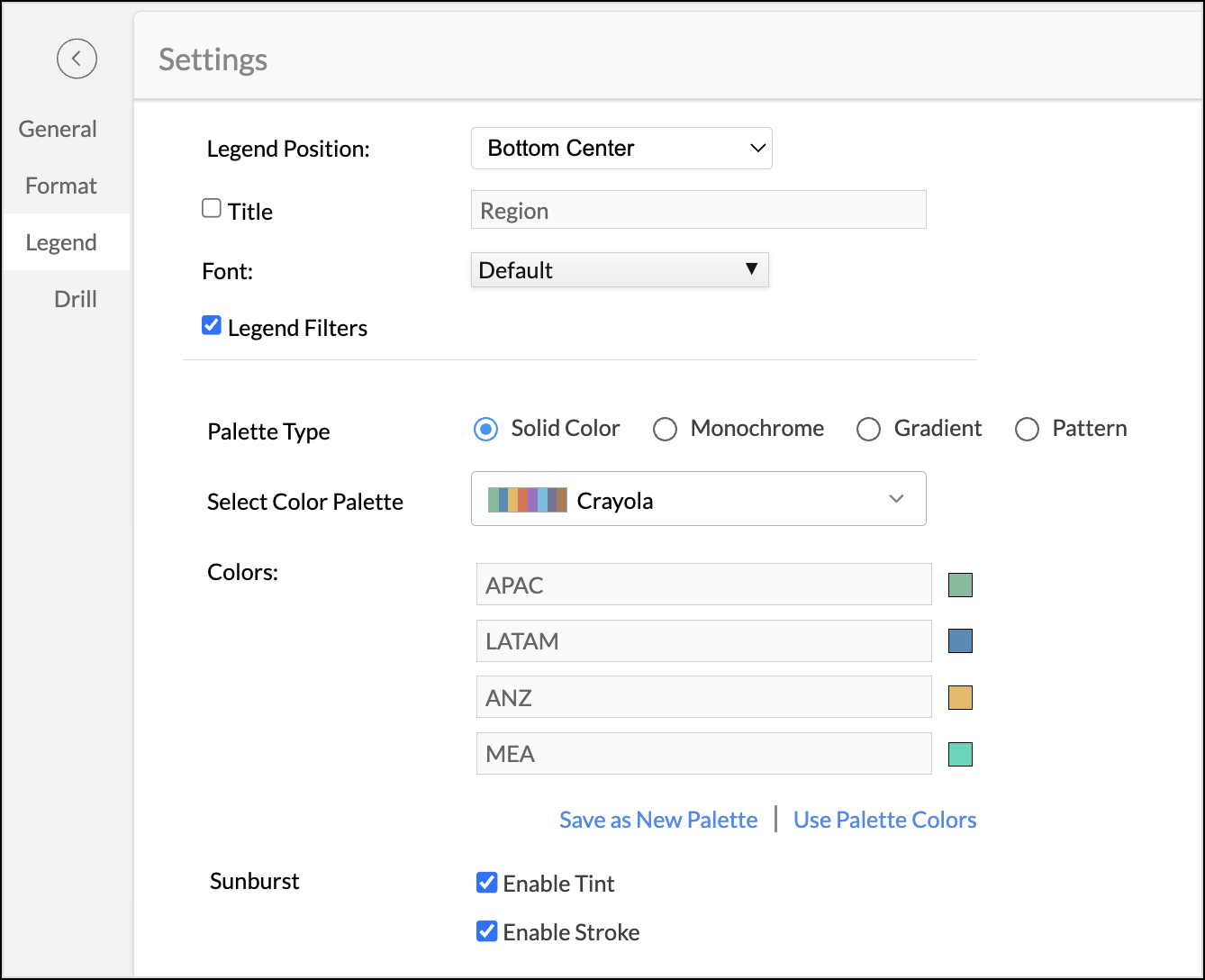Image resolution: width=1205 pixels, height=980 pixels.
Task: Pick the Pattern palette type
Action: point(1028,430)
